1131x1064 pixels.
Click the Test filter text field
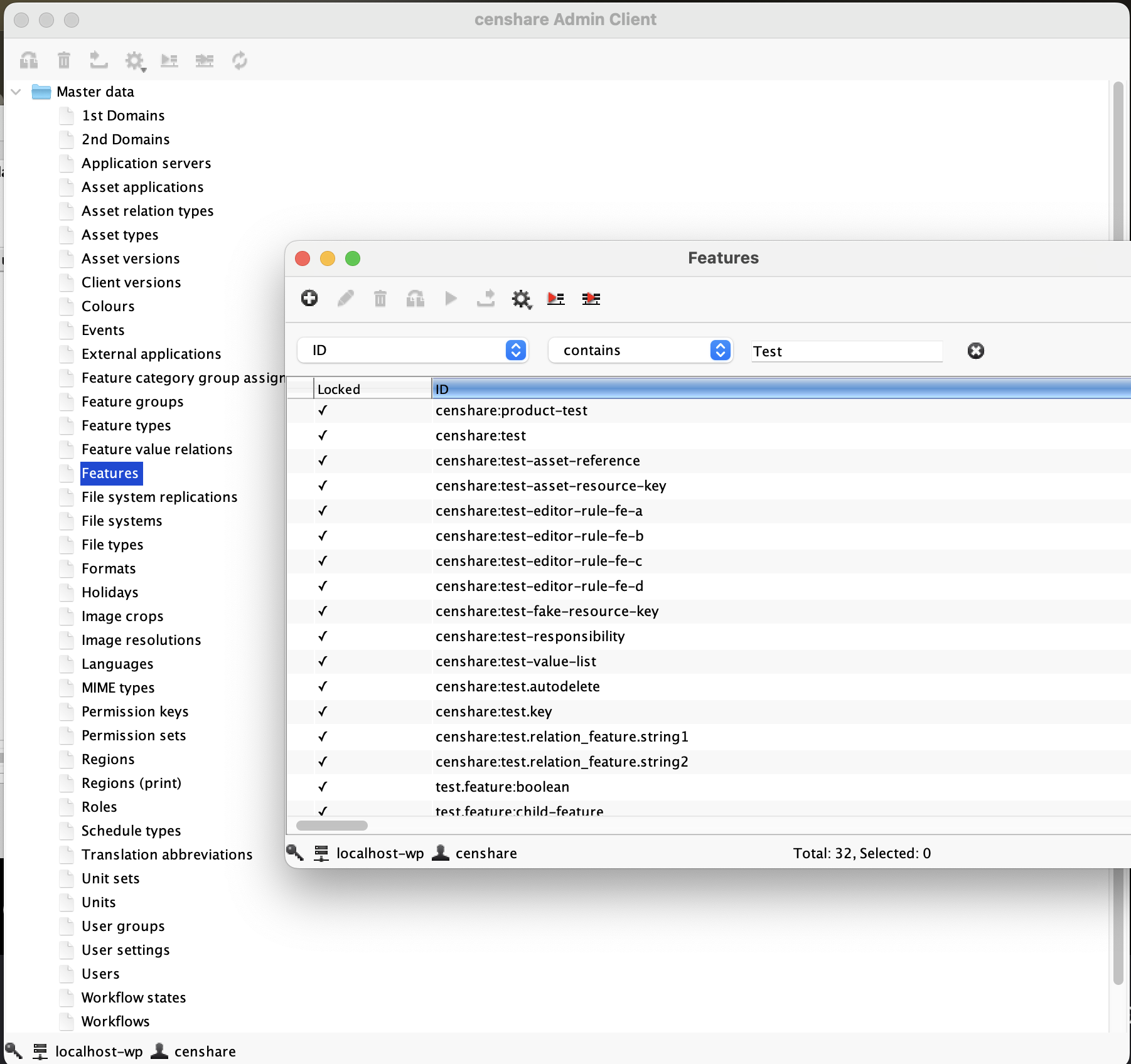pyautogui.click(x=846, y=351)
